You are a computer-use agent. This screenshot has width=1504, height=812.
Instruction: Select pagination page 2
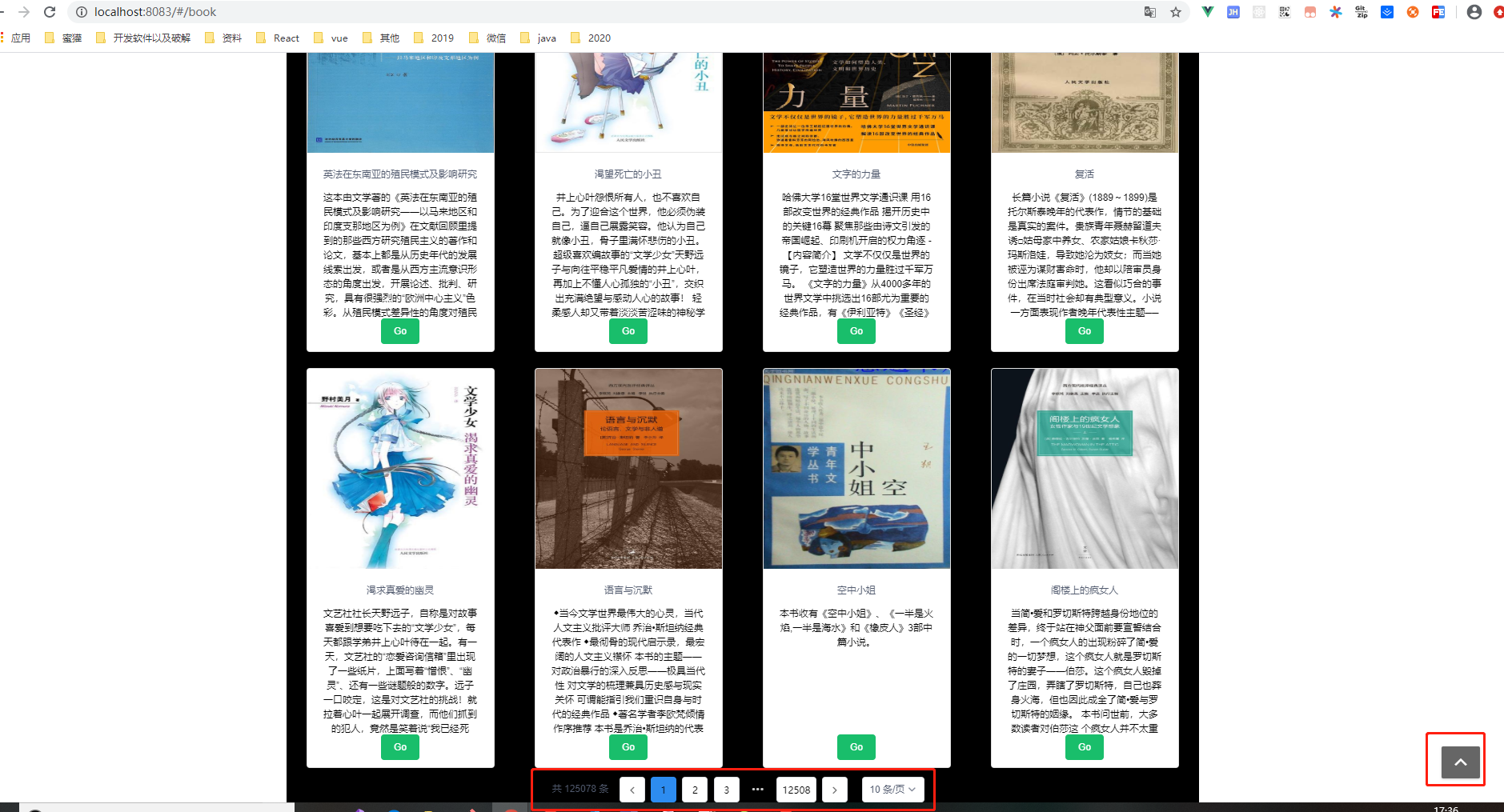click(695, 790)
